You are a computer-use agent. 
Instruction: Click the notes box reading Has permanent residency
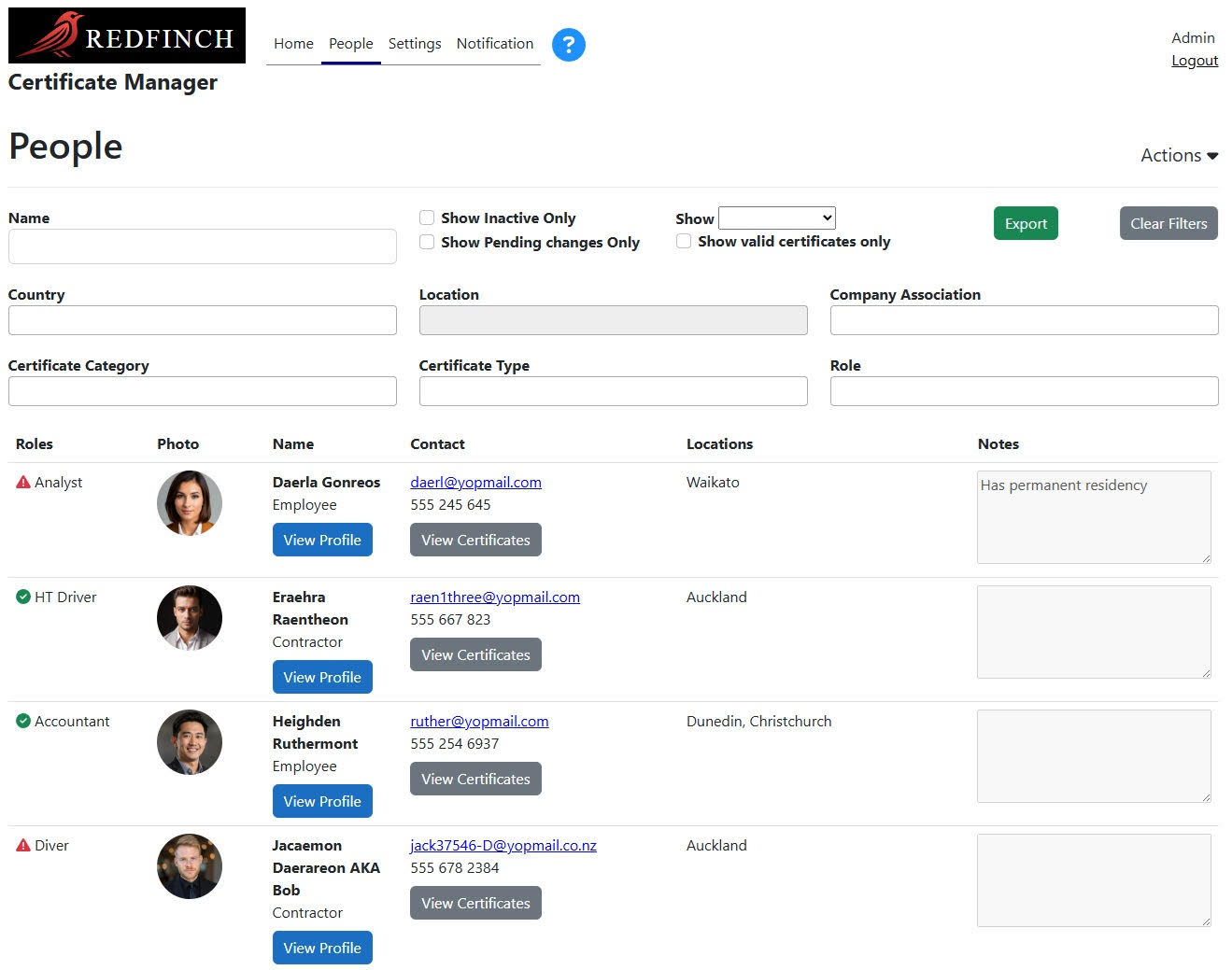(x=1093, y=516)
